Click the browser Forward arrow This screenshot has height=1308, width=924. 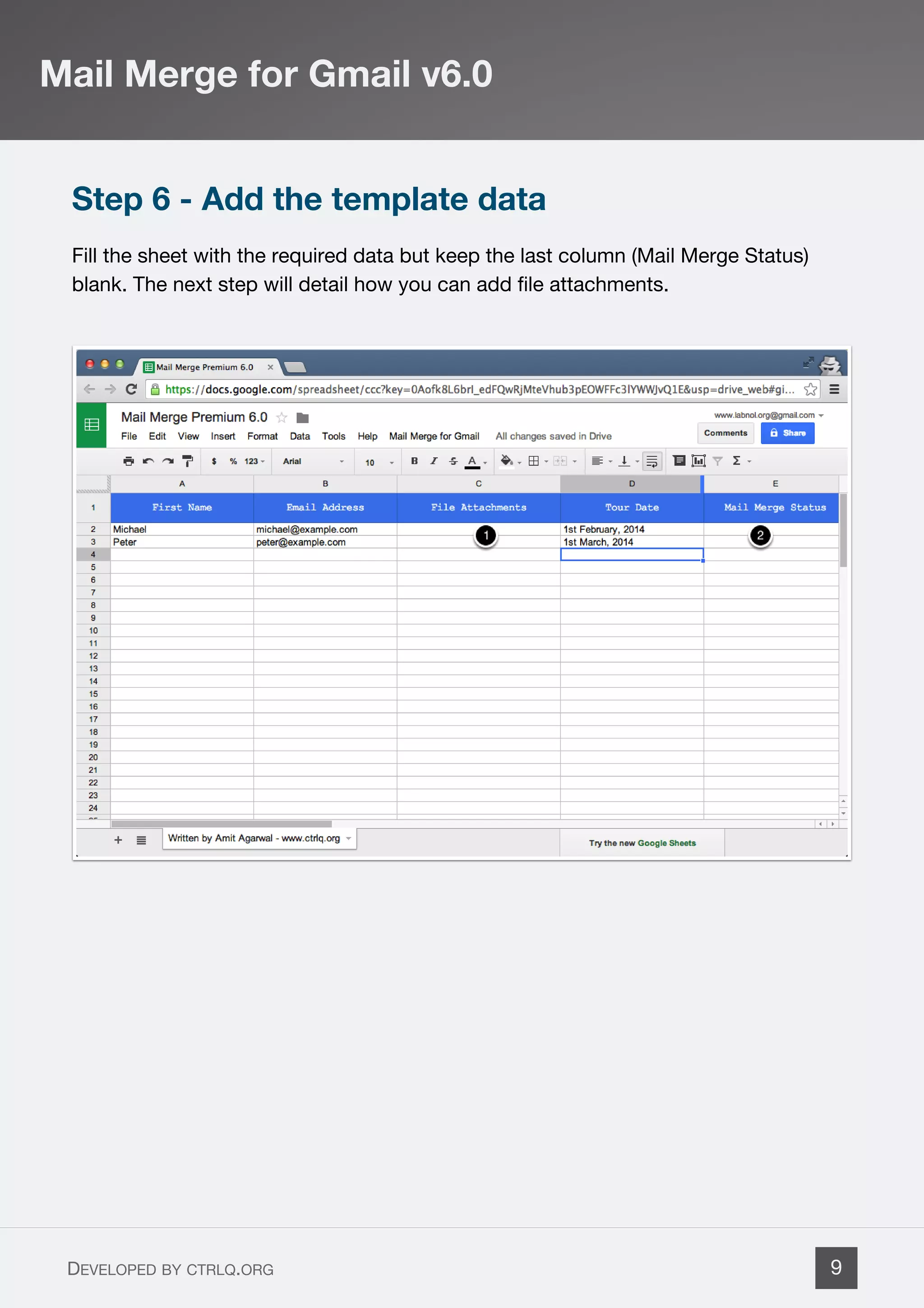point(111,389)
